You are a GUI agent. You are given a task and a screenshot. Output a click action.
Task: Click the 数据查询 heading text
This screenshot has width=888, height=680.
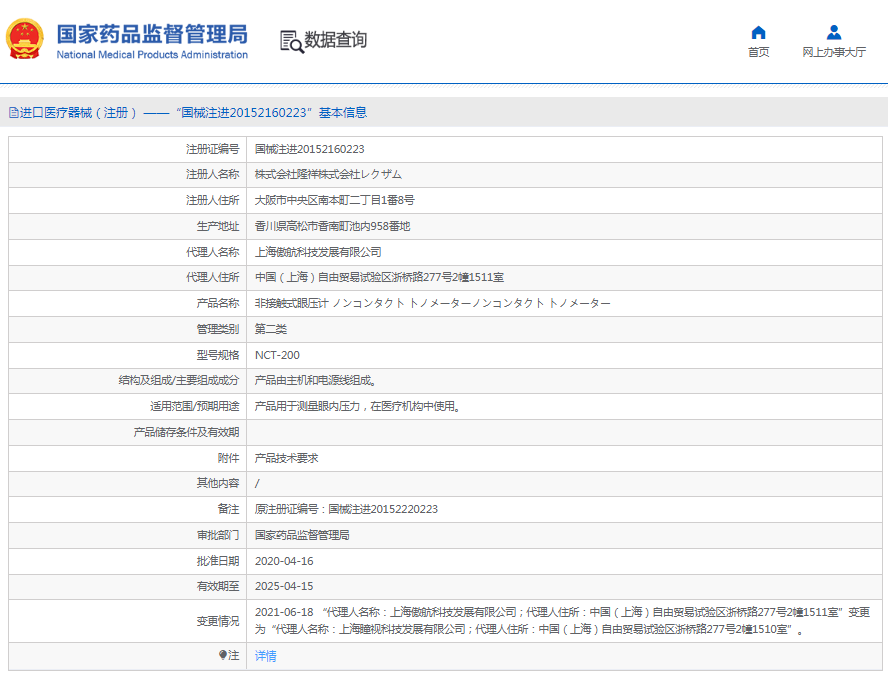(x=336, y=40)
